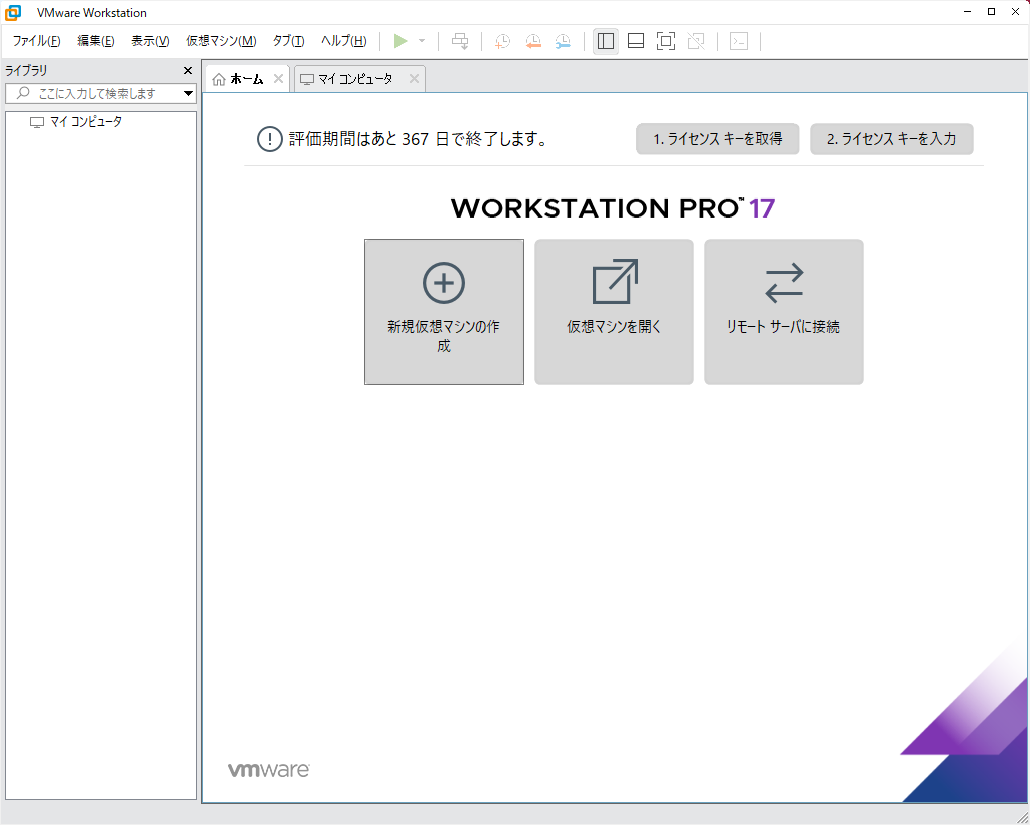Click リモート サーバに接続 tile
This screenshot has height=825, width=1030.
click(x=784, y=312)
